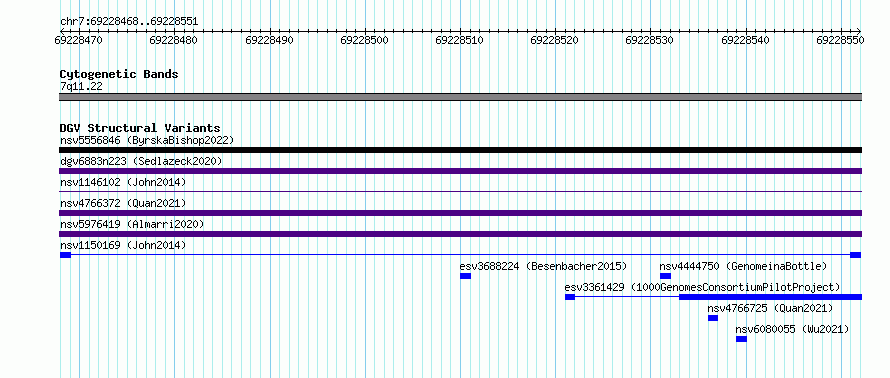Open the nsv5556846 (ByrskaBishop2022) label
Viewport: 890px width, 378px height.
pos(147,140)
